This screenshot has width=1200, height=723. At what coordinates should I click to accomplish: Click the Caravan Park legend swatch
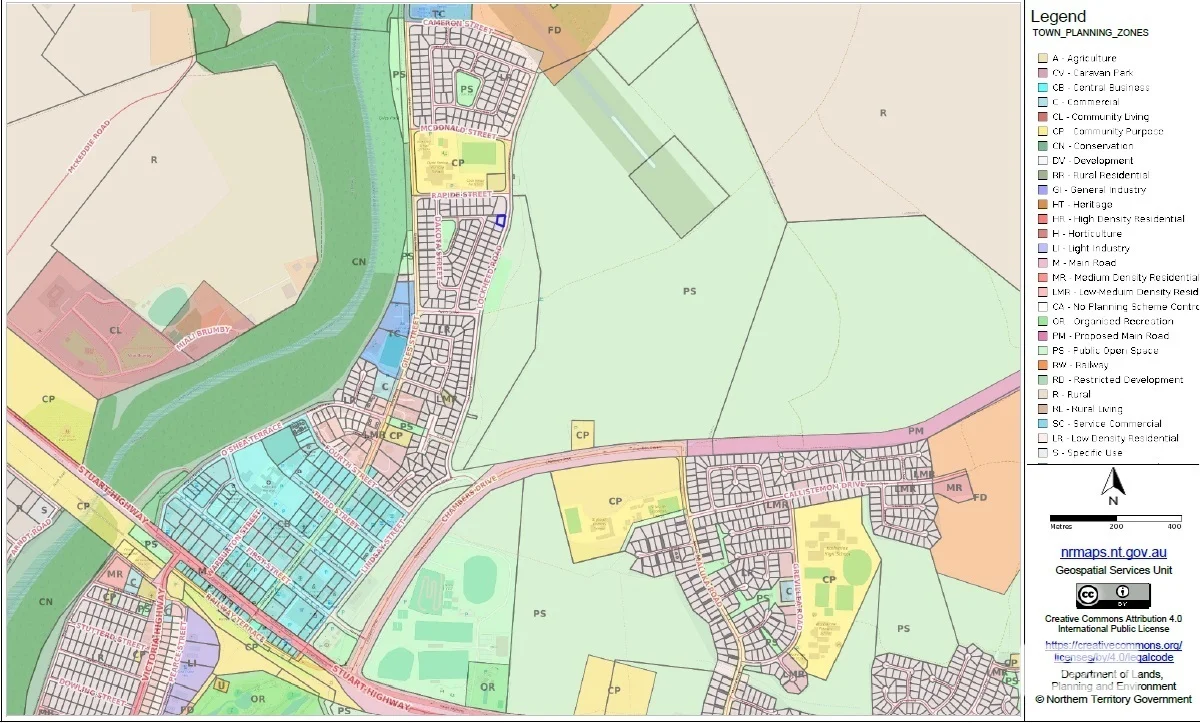[1043, 73]
